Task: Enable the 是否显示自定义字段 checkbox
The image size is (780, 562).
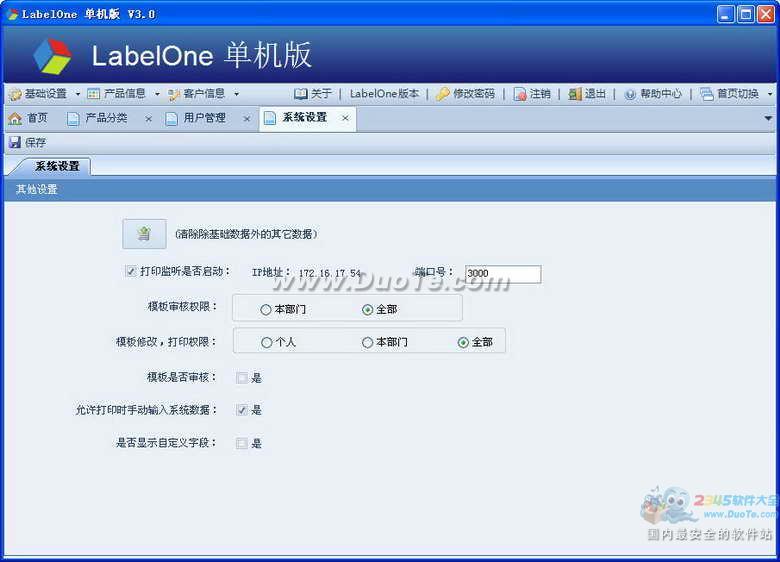Action: click(242, 443)
